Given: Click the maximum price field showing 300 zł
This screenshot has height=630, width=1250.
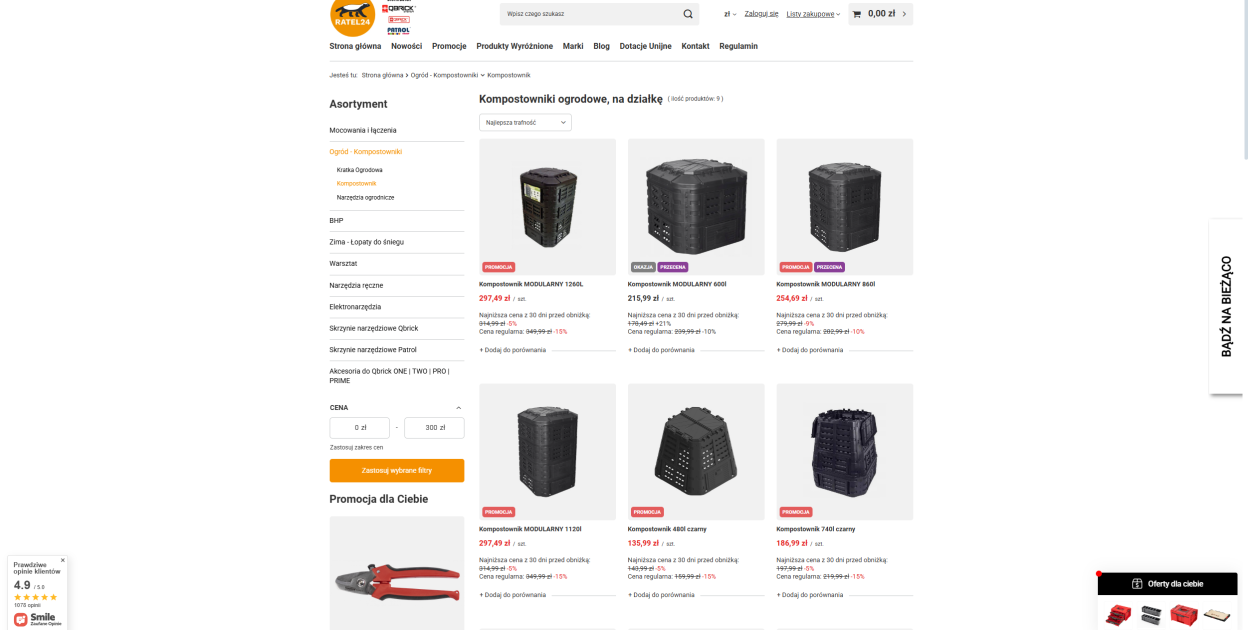Looking at the screenshot, I should tap(434, 428).
